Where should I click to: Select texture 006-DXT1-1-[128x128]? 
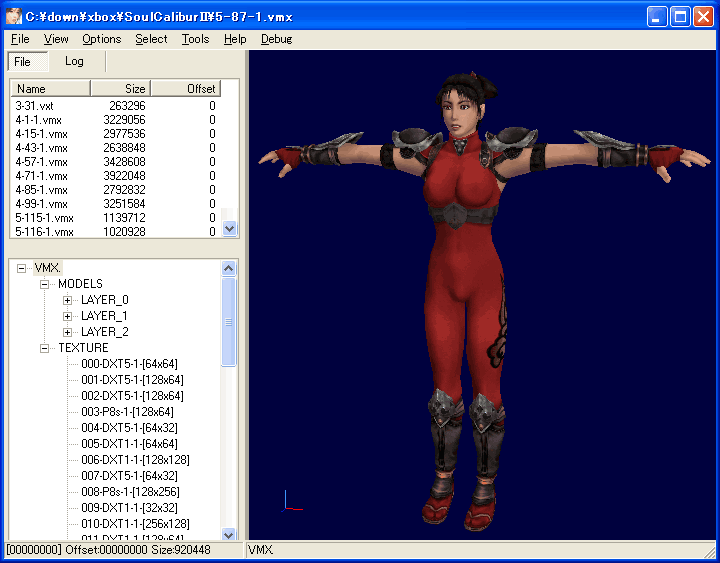pyautogui.click(x=135, y=460)
